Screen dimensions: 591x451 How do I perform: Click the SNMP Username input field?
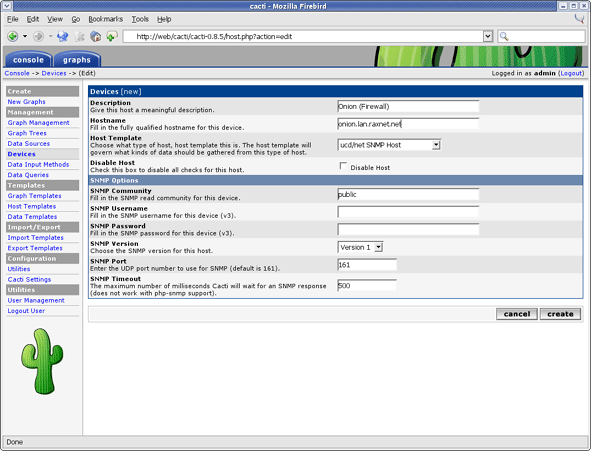408,212
